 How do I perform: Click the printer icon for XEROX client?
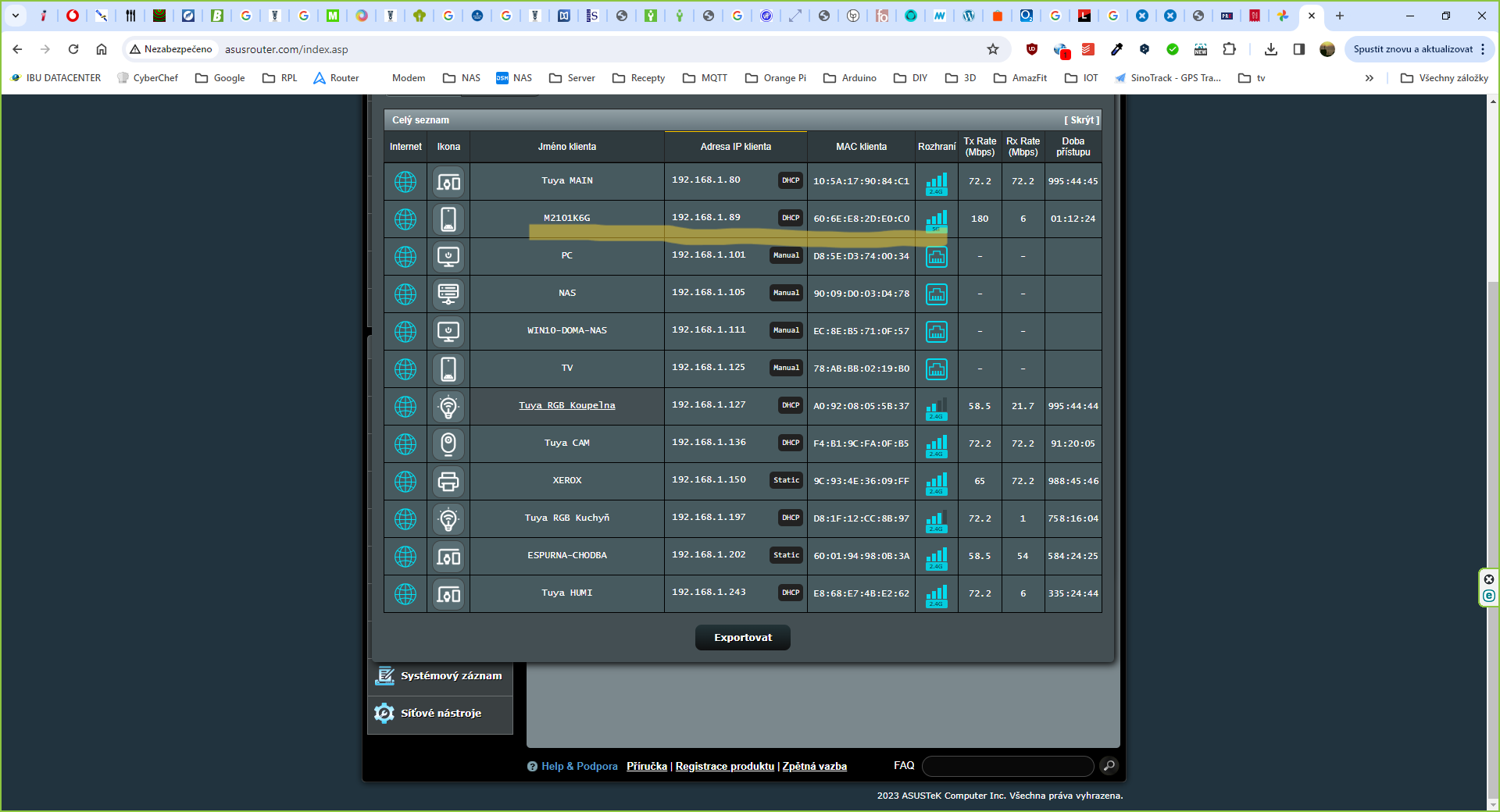(x=448, y=481)
